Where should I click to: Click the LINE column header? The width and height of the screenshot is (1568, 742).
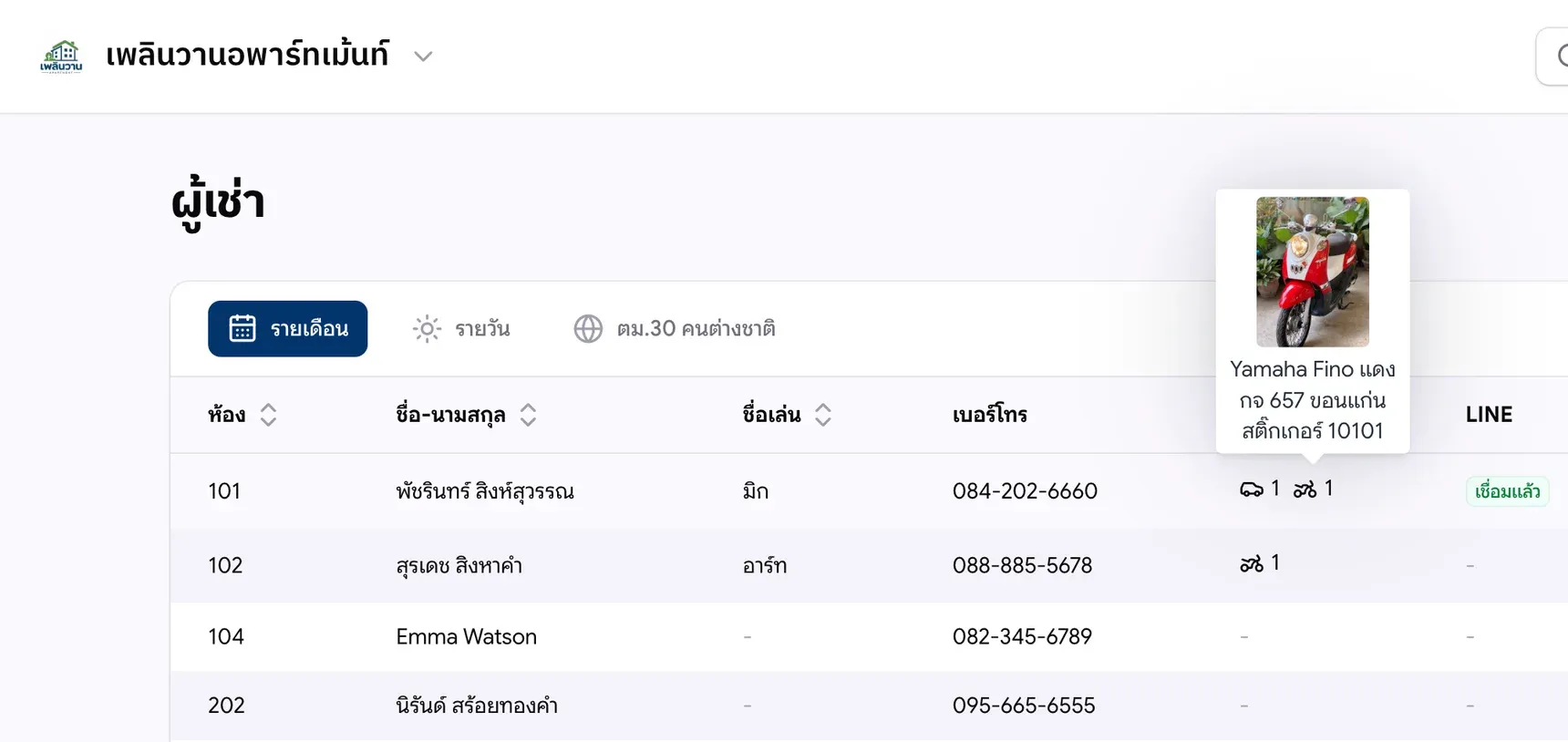point(1489,414)
